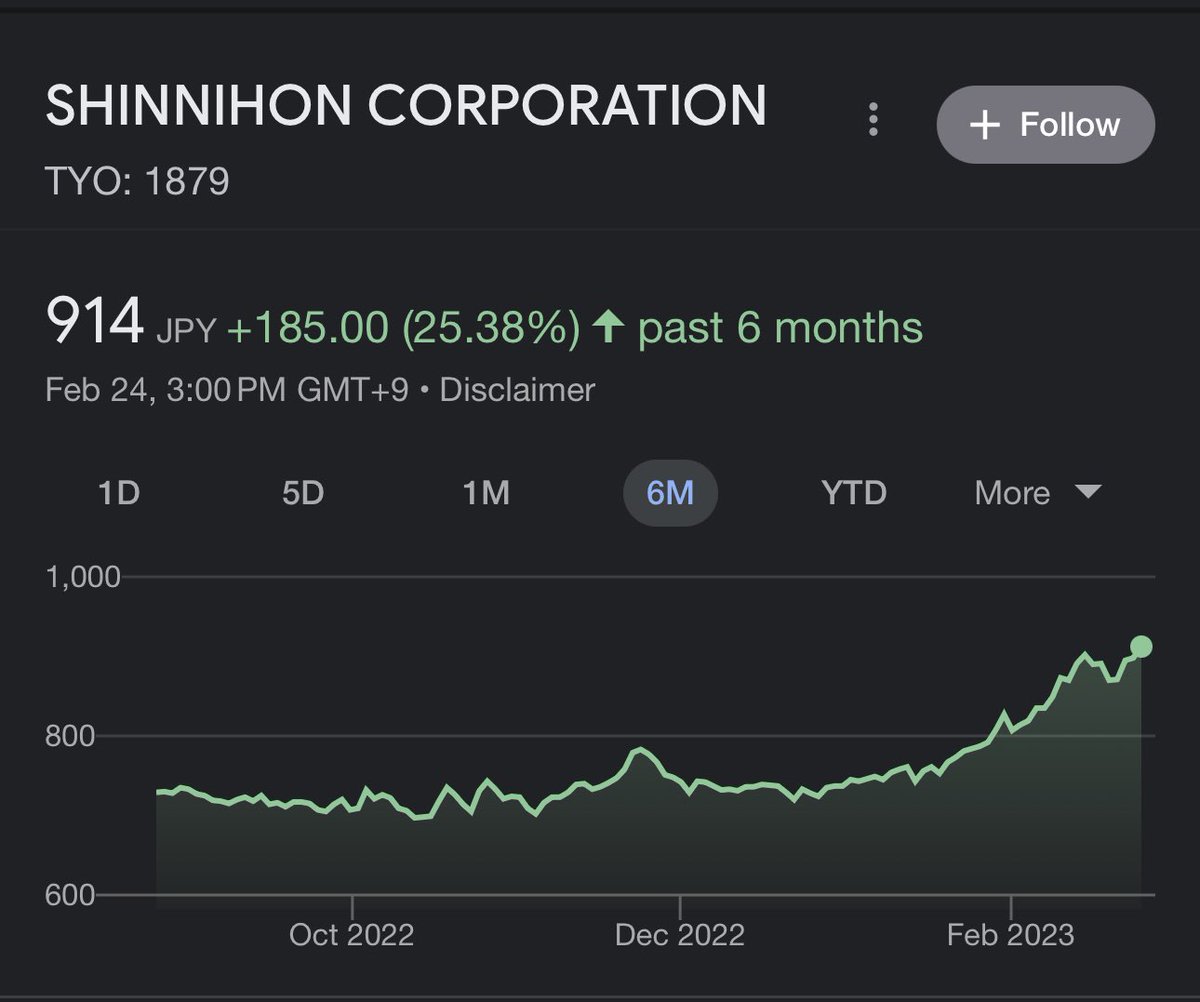Viewport: 1200px width, 1002px height.
Task: Follow Shinnihon Corporation stock
Action: point(1046,125)
